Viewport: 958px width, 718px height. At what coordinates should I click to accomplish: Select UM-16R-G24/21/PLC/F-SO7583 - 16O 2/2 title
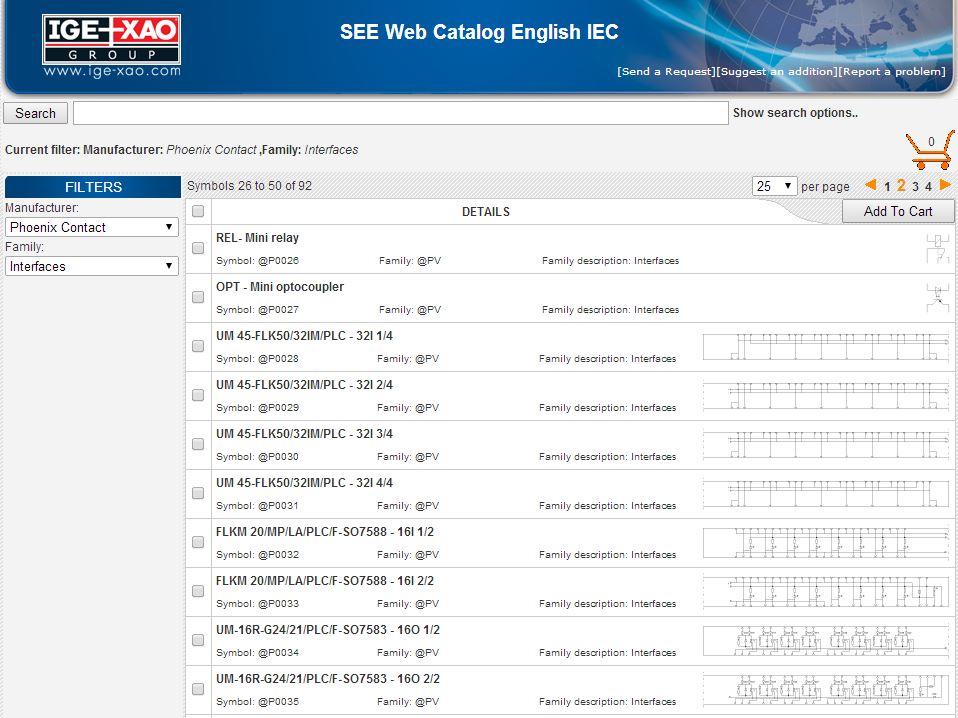coord(328,678)
